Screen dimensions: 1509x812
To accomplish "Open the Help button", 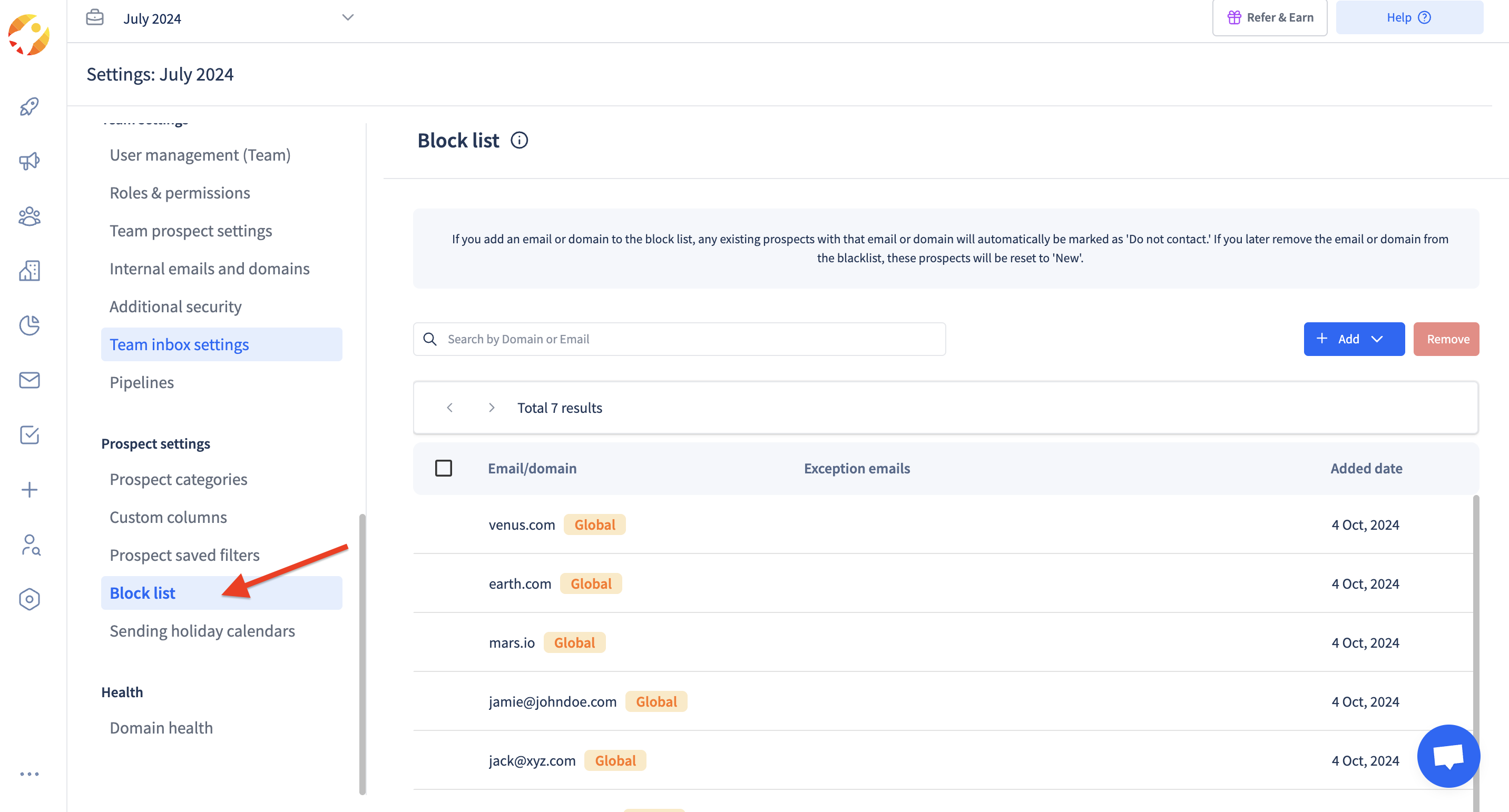I will coord(1408,17).
